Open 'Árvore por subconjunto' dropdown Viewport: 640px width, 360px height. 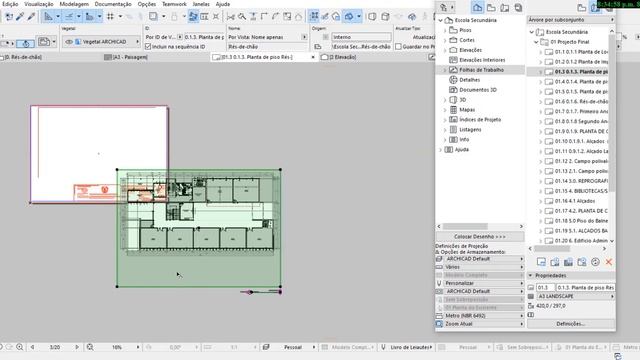[x=571, y=20]
